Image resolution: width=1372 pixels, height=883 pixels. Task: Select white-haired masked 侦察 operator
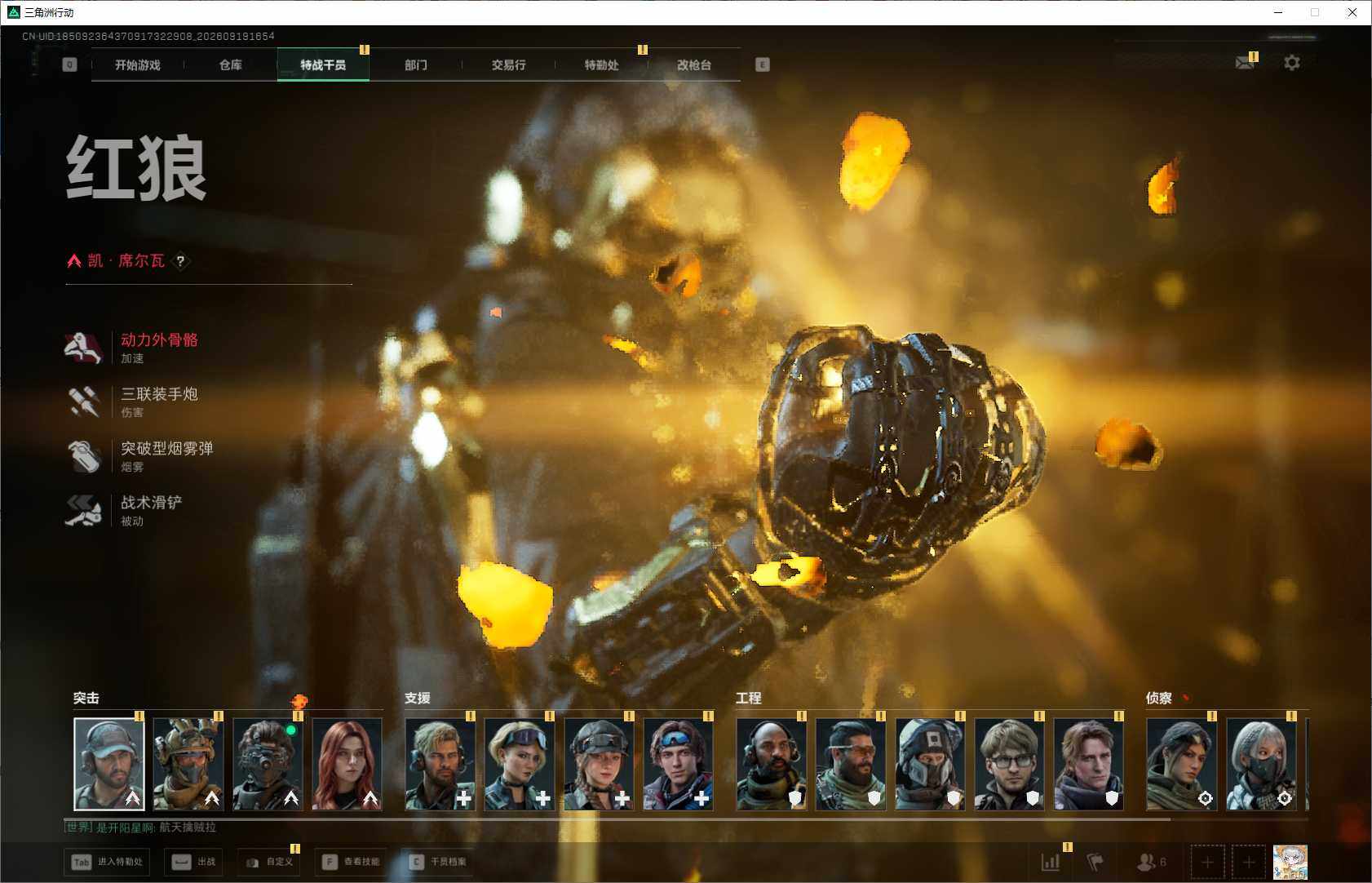click(1261, 764)
